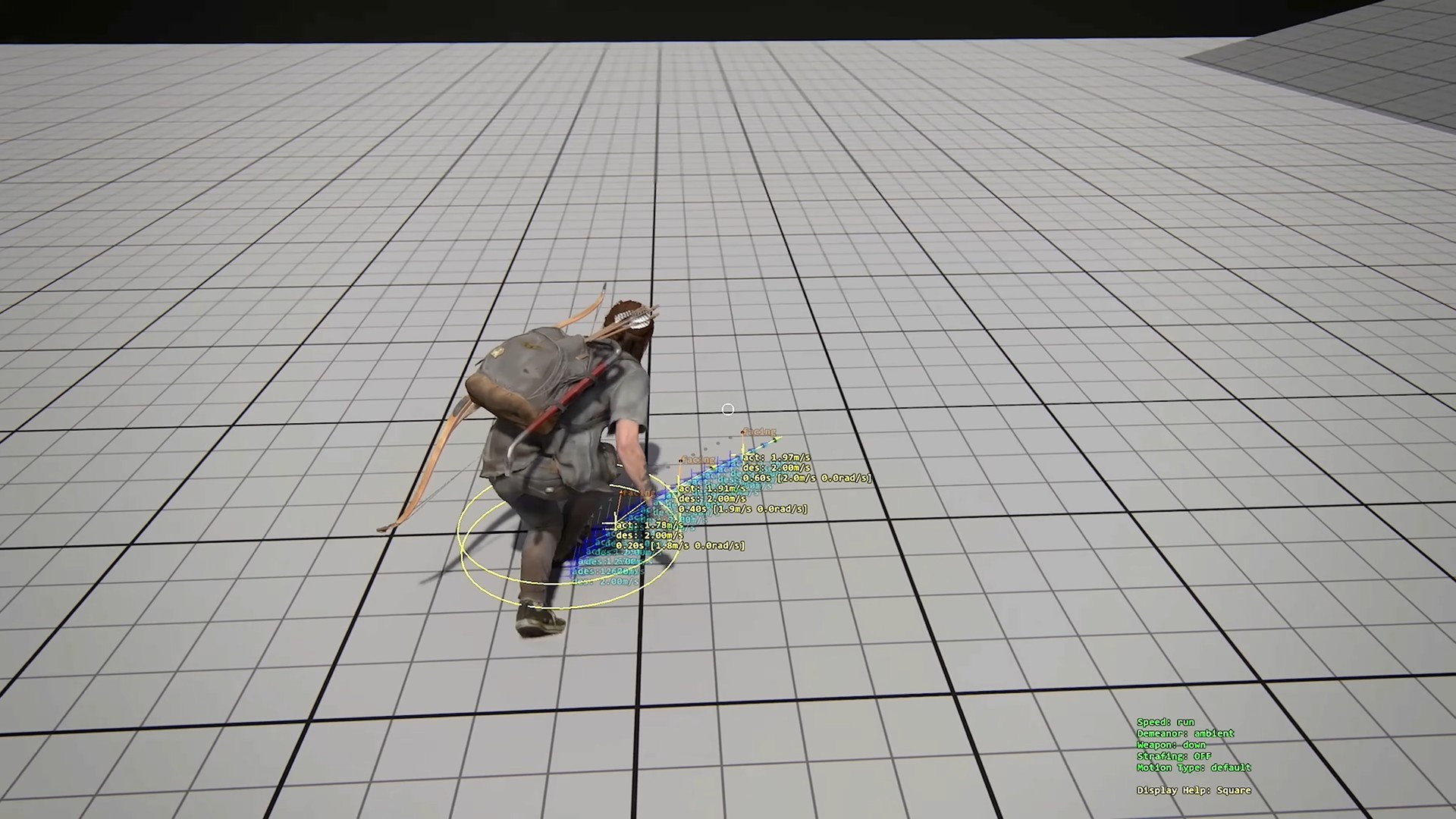The image size is (1456, 819).
Task: Click the '0.40s [1.9m/s 0.0rad/s]' sample label
Action: [742, 509]
